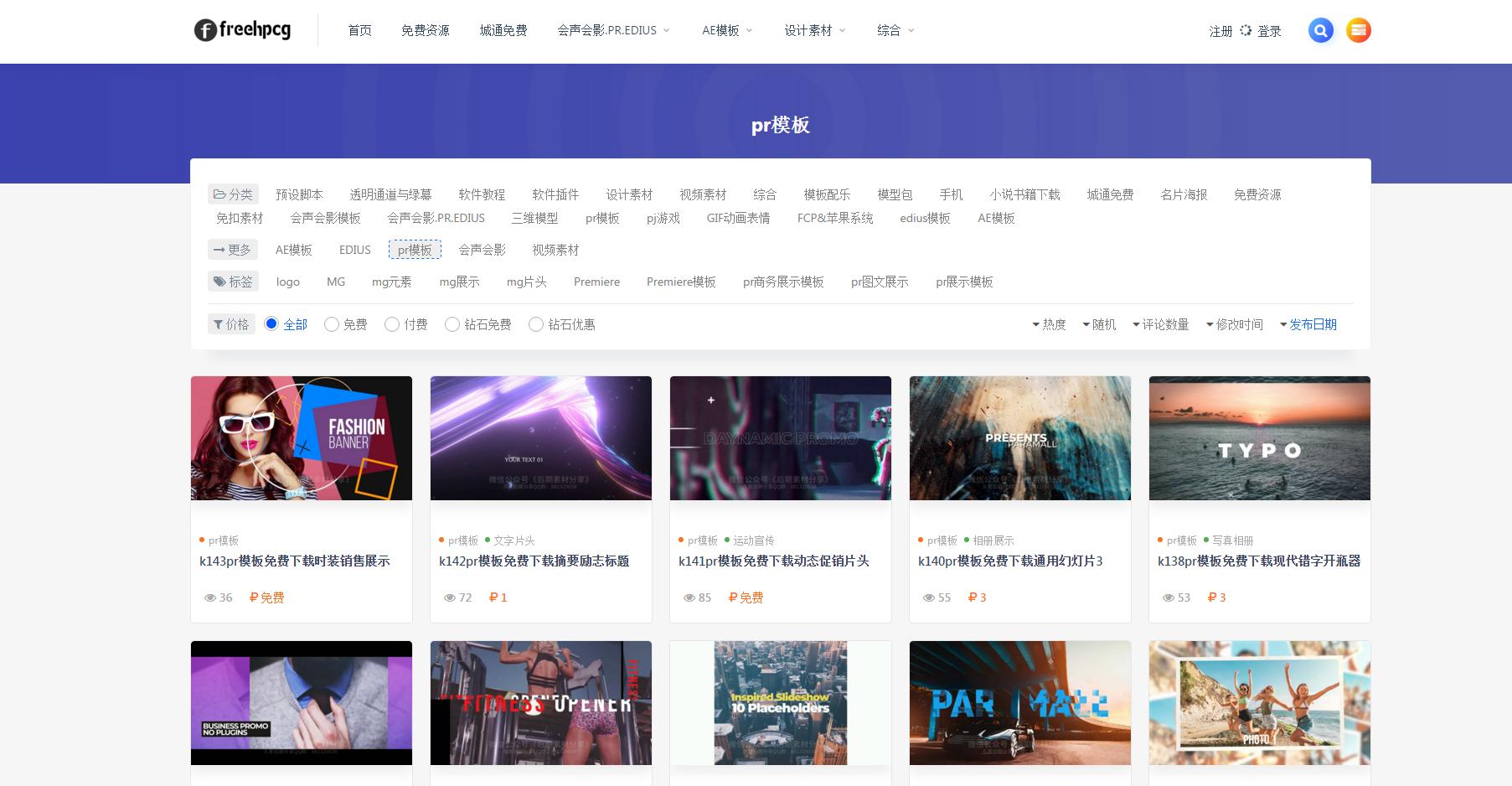Select the 免费 price filter option
This screenshot has height=786, width=1512.
point(332,323)
